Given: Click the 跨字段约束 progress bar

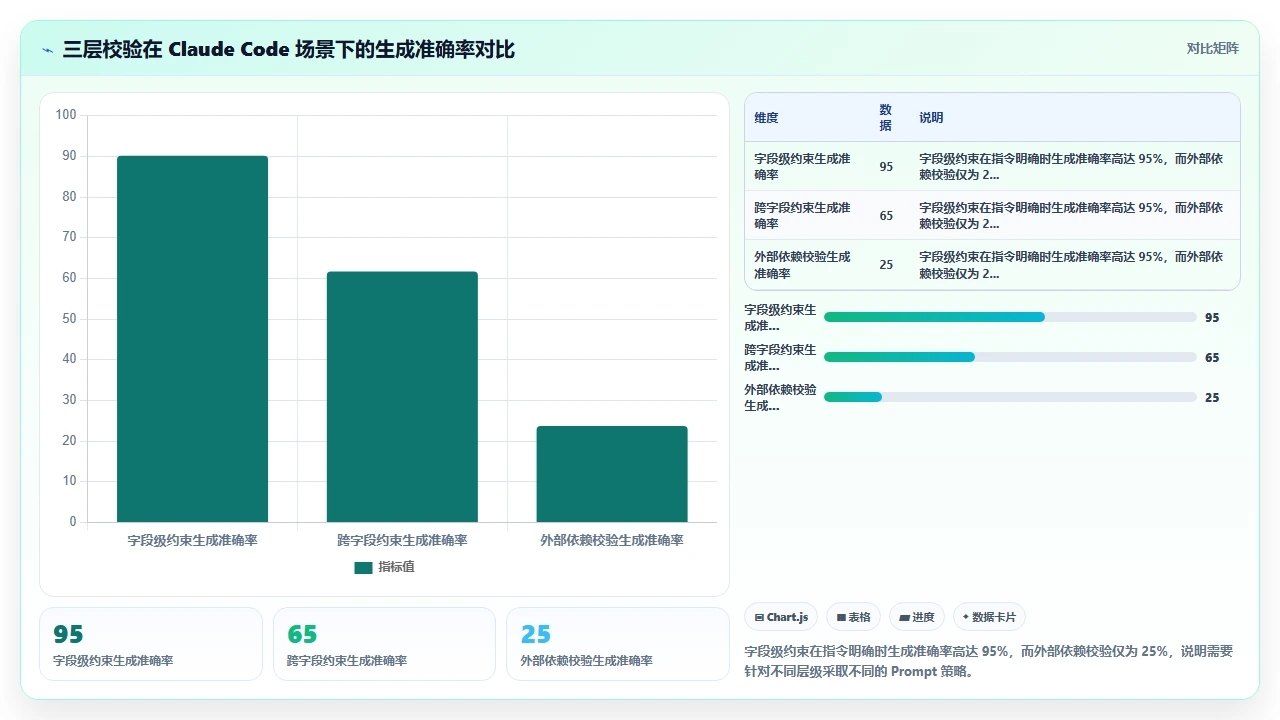Looking at the screenshot, I should 1010,357.
